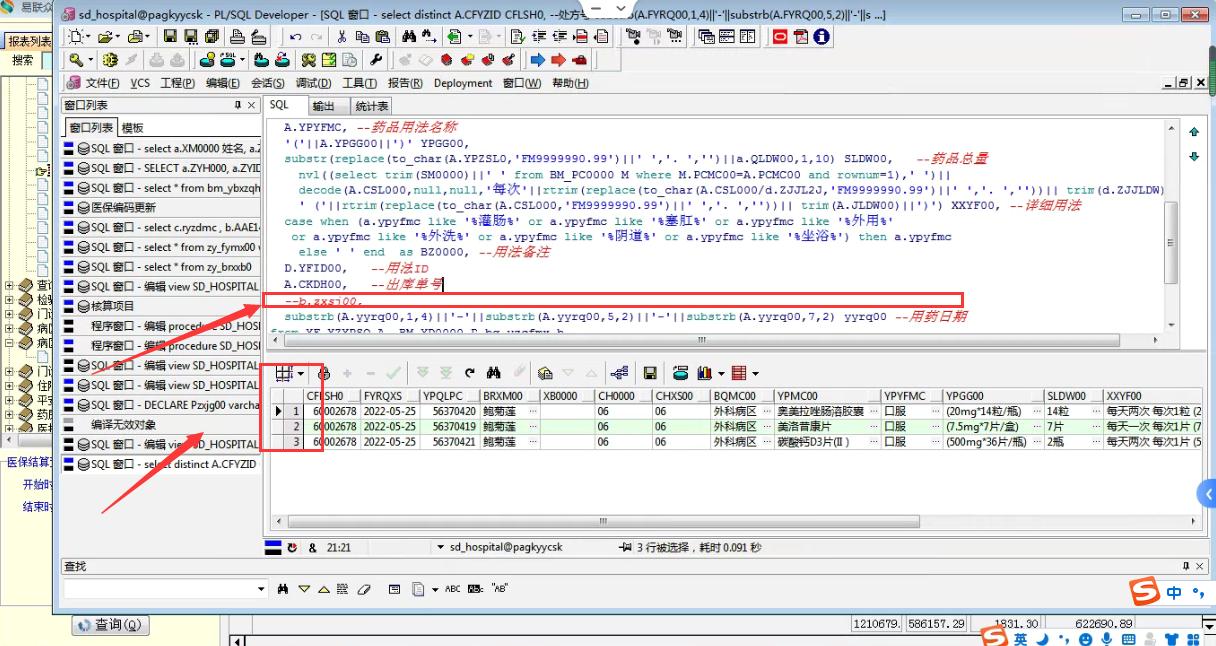Click the Execute gear icon in toolbar
The height and width of the screenshot is (646, 1216).
[110, 60]
